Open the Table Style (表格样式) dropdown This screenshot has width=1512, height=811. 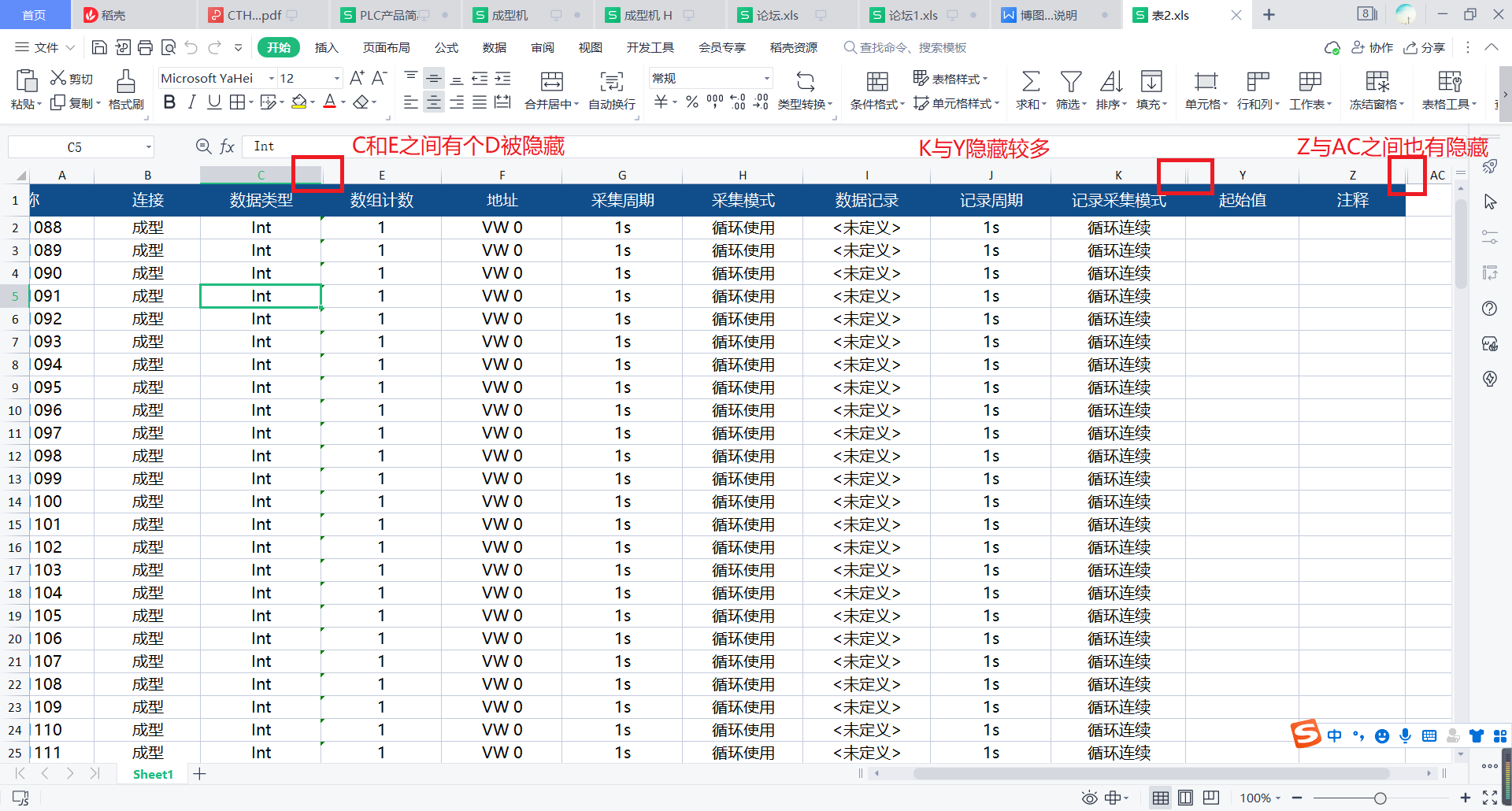coord(951,79)
